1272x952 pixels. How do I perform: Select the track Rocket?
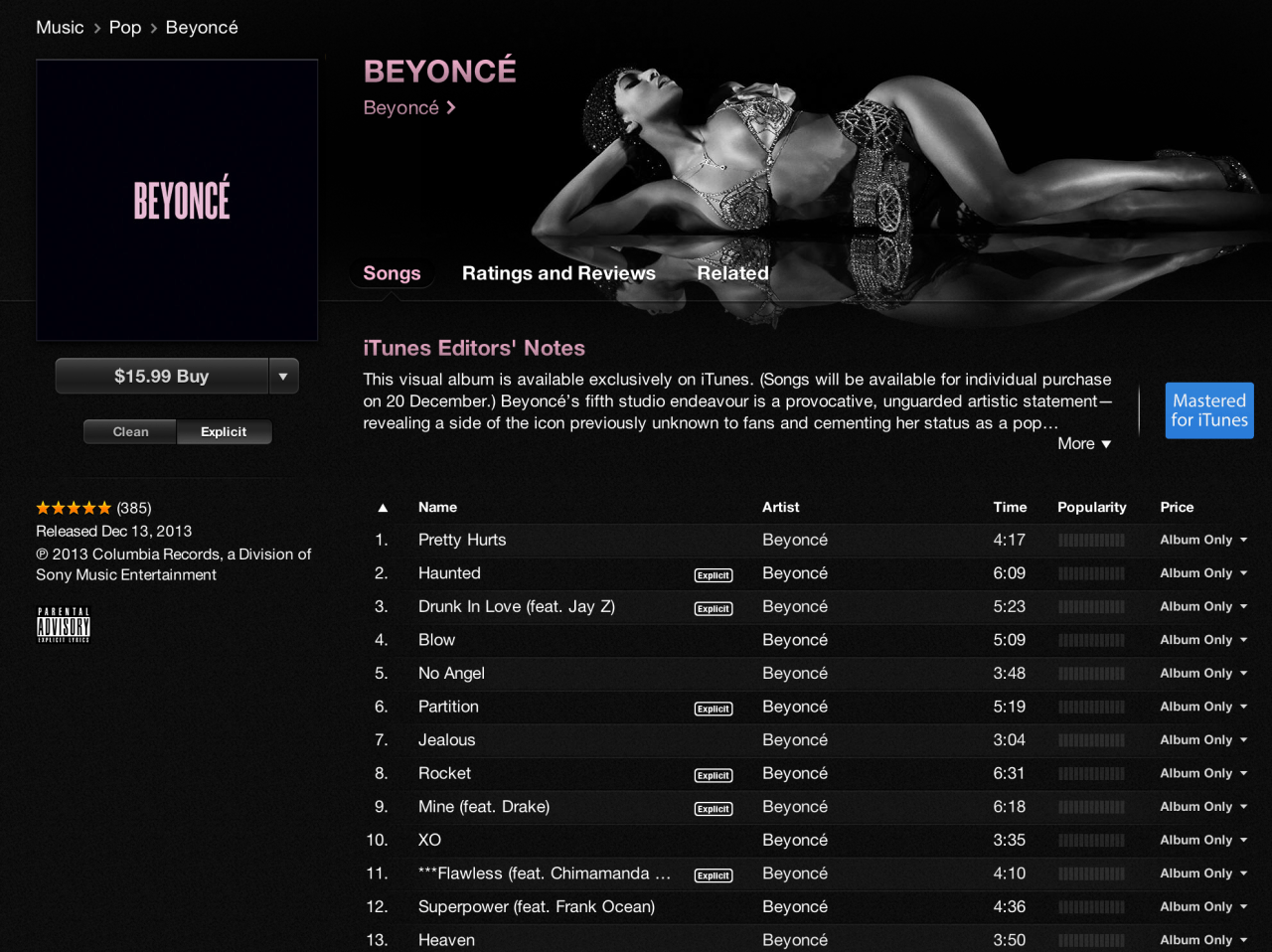pos(444,773)
